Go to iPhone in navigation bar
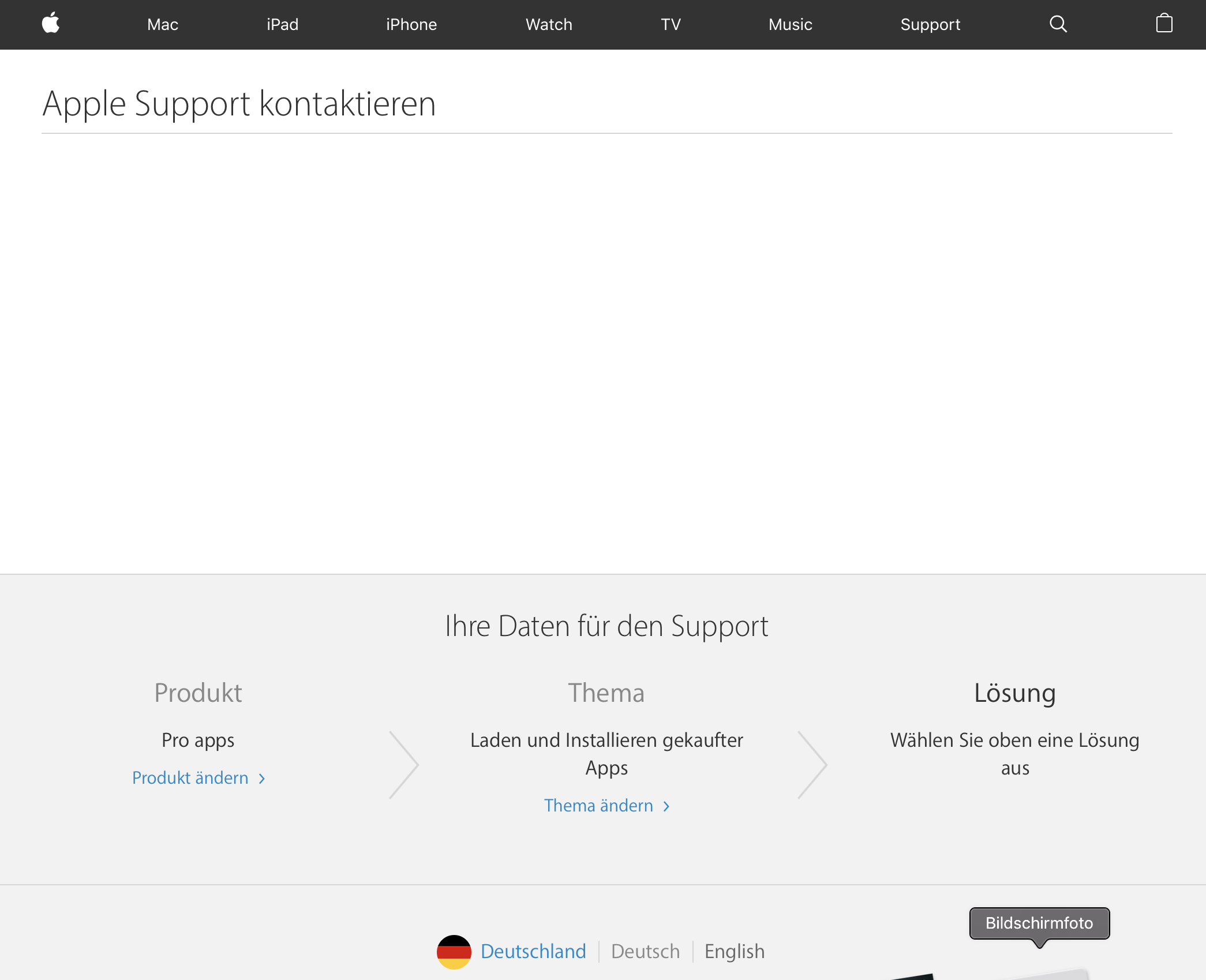 click(x=411, y=24)
